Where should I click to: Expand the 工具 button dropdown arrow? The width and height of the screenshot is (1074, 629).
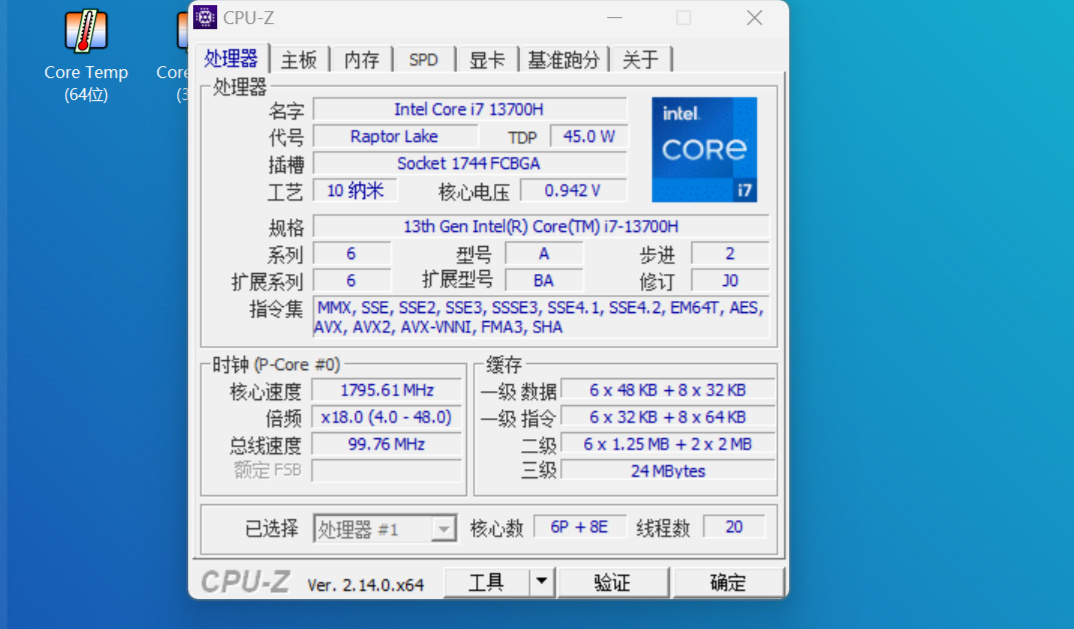(x=542, y=582)
